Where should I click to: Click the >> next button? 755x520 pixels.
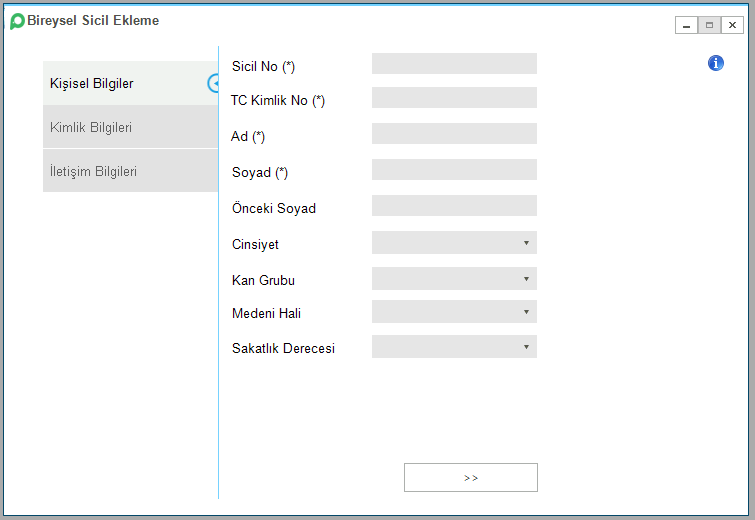click(x=471, y=478)
